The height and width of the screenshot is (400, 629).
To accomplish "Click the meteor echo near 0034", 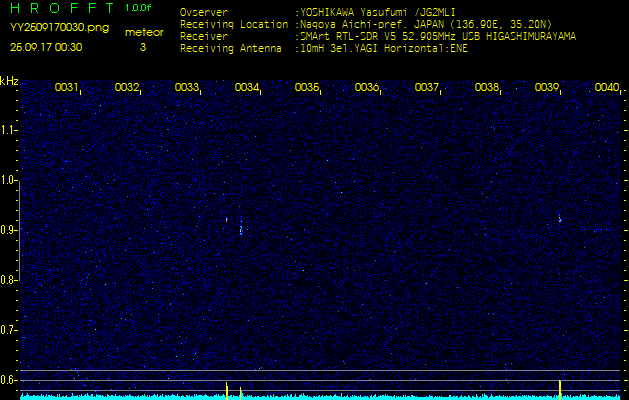I will [x=240, y=228].
